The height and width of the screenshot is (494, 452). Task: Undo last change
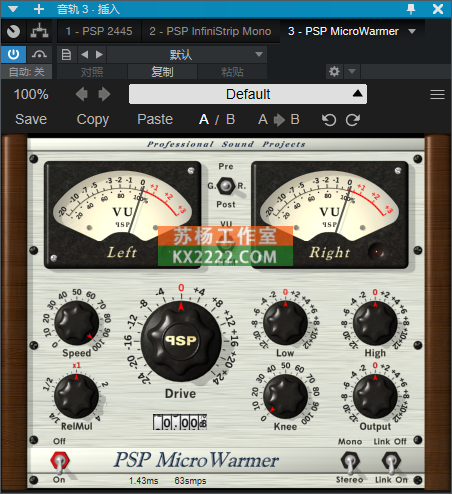click(329, 120)
